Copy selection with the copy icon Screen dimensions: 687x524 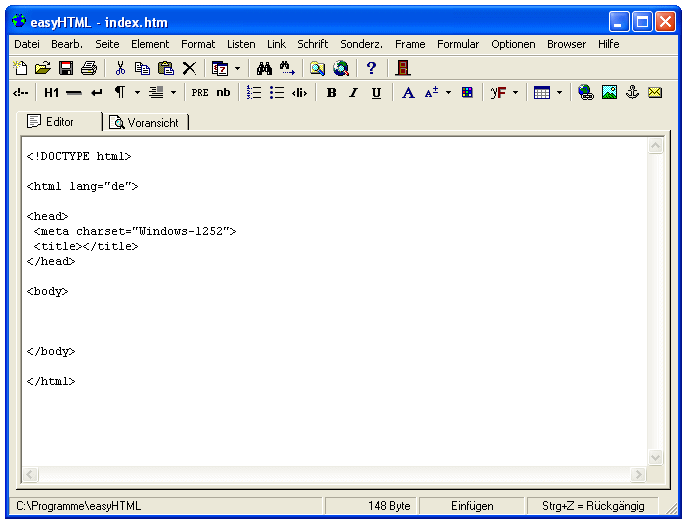pyautogui.click(x=142, y=68)
